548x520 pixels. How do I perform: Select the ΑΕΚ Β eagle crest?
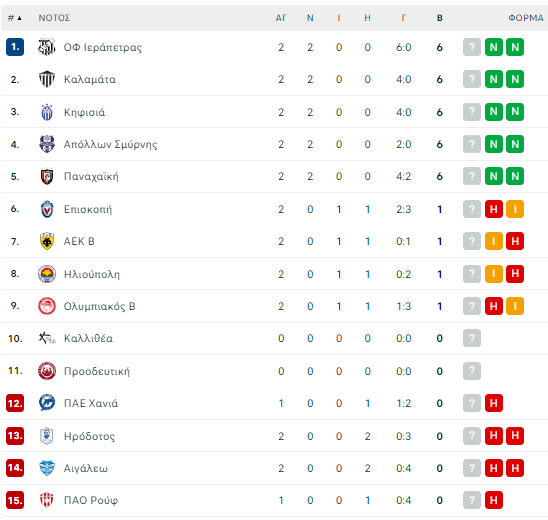[46, 241]
